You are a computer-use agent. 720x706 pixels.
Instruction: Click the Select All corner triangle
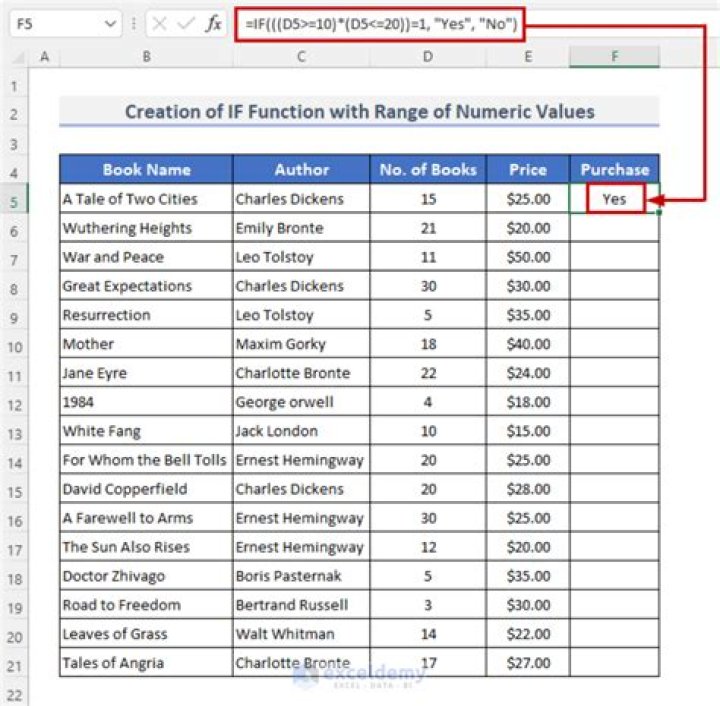17,57
